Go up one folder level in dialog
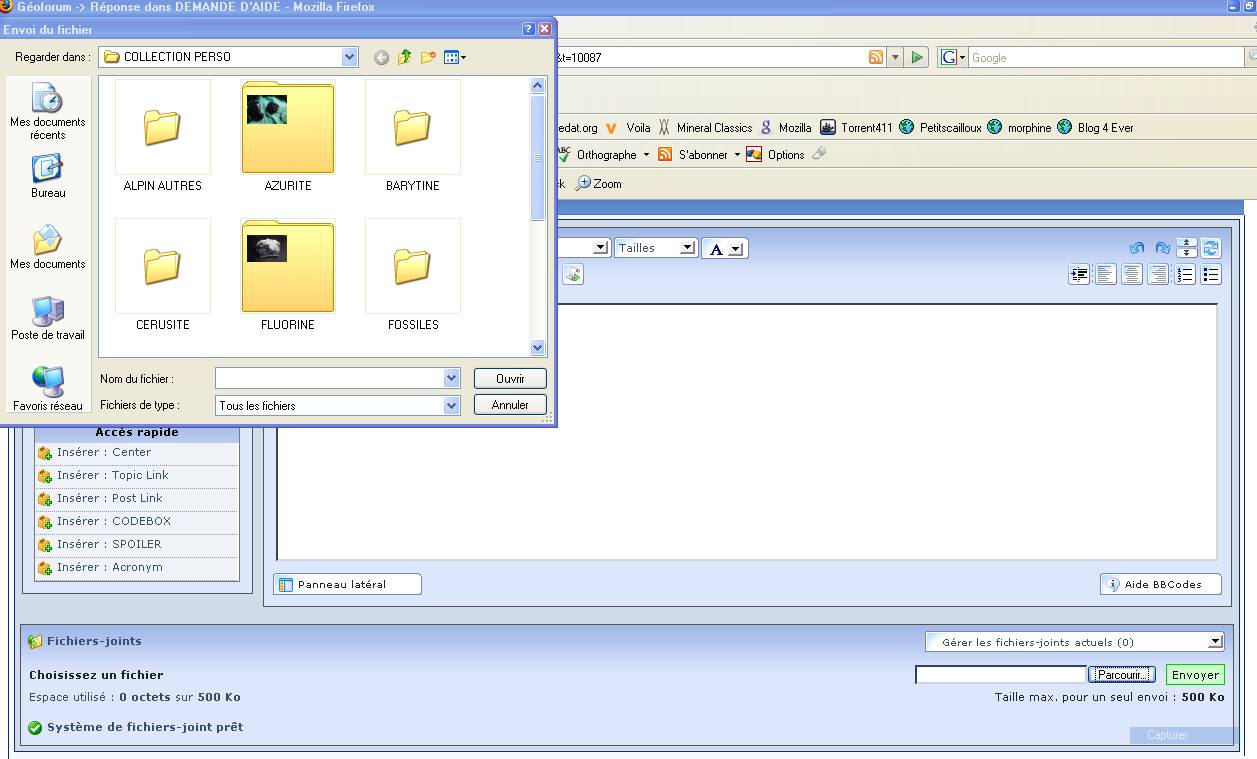This screenshot has width=1257, height=759. pos(405,58)
